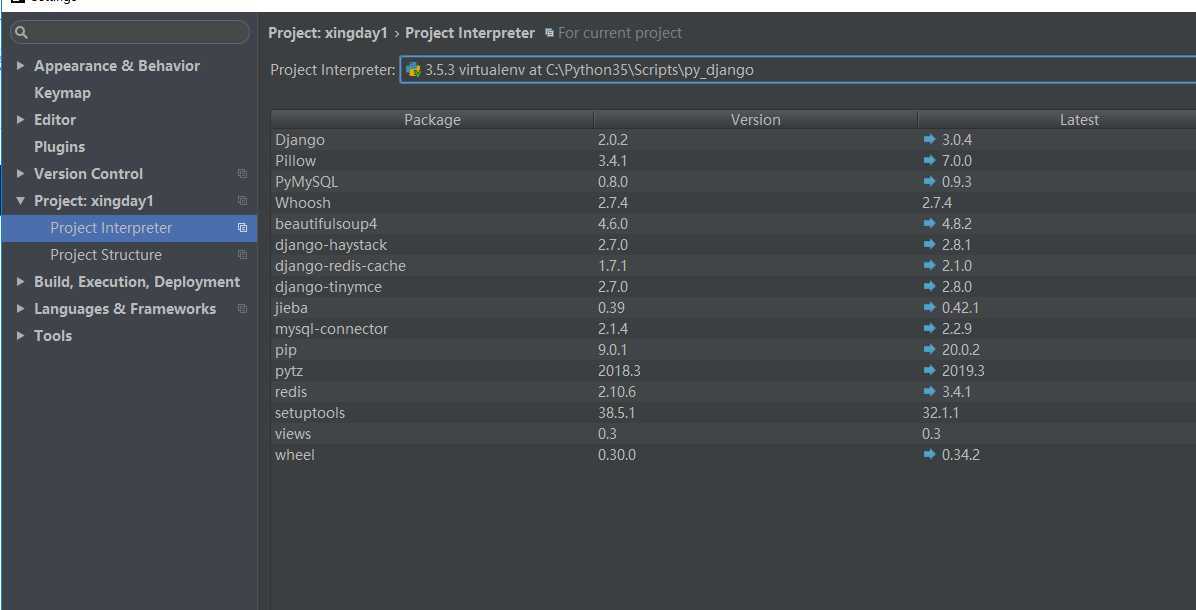
Task: Click the project-level icon beside Version Control
Action: pos(243,174)
